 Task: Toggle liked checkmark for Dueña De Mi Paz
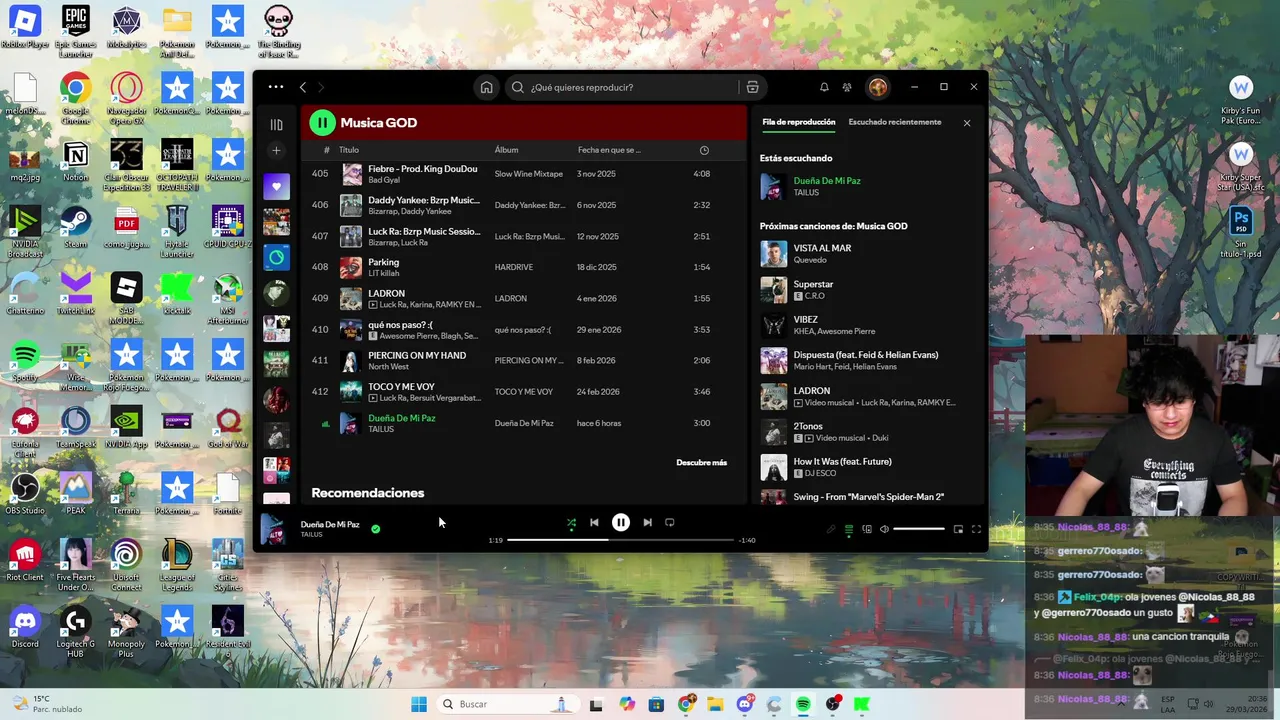click(376, 528)
